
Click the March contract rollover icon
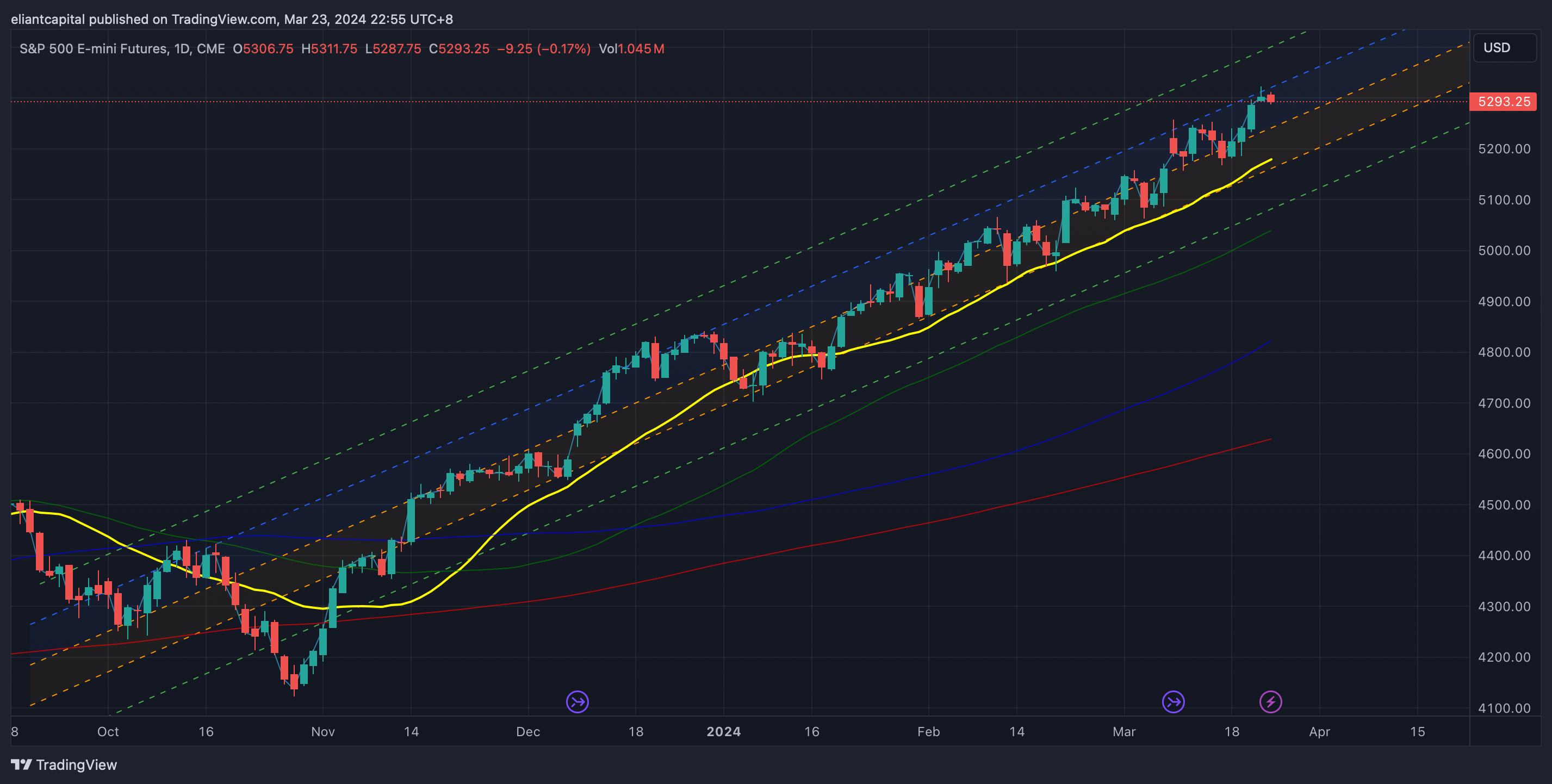click(x=1173, y=701)
